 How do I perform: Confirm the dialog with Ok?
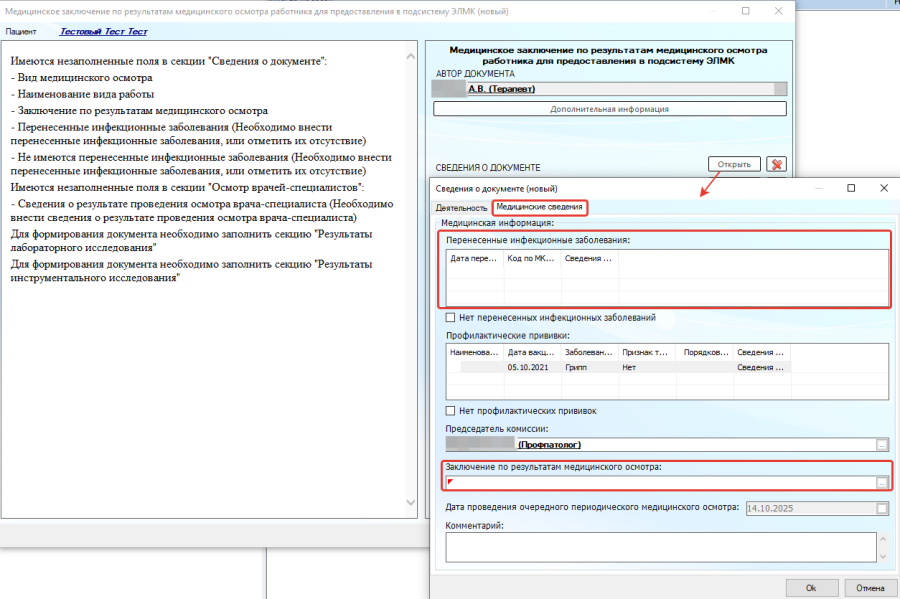811,588
